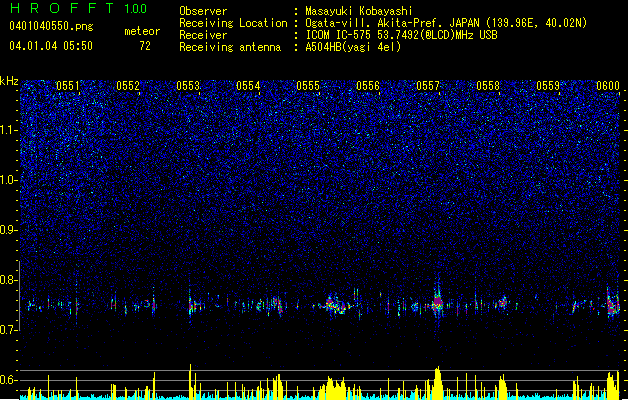This screenshot has width=629, height=400.
Task: Click the 0553 time marker
Action: [x=188, y=86]
